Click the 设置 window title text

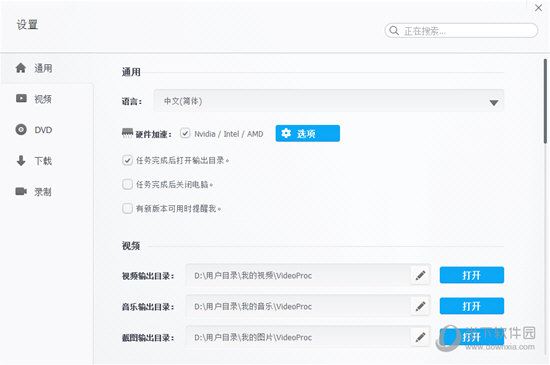coord(27,25)
